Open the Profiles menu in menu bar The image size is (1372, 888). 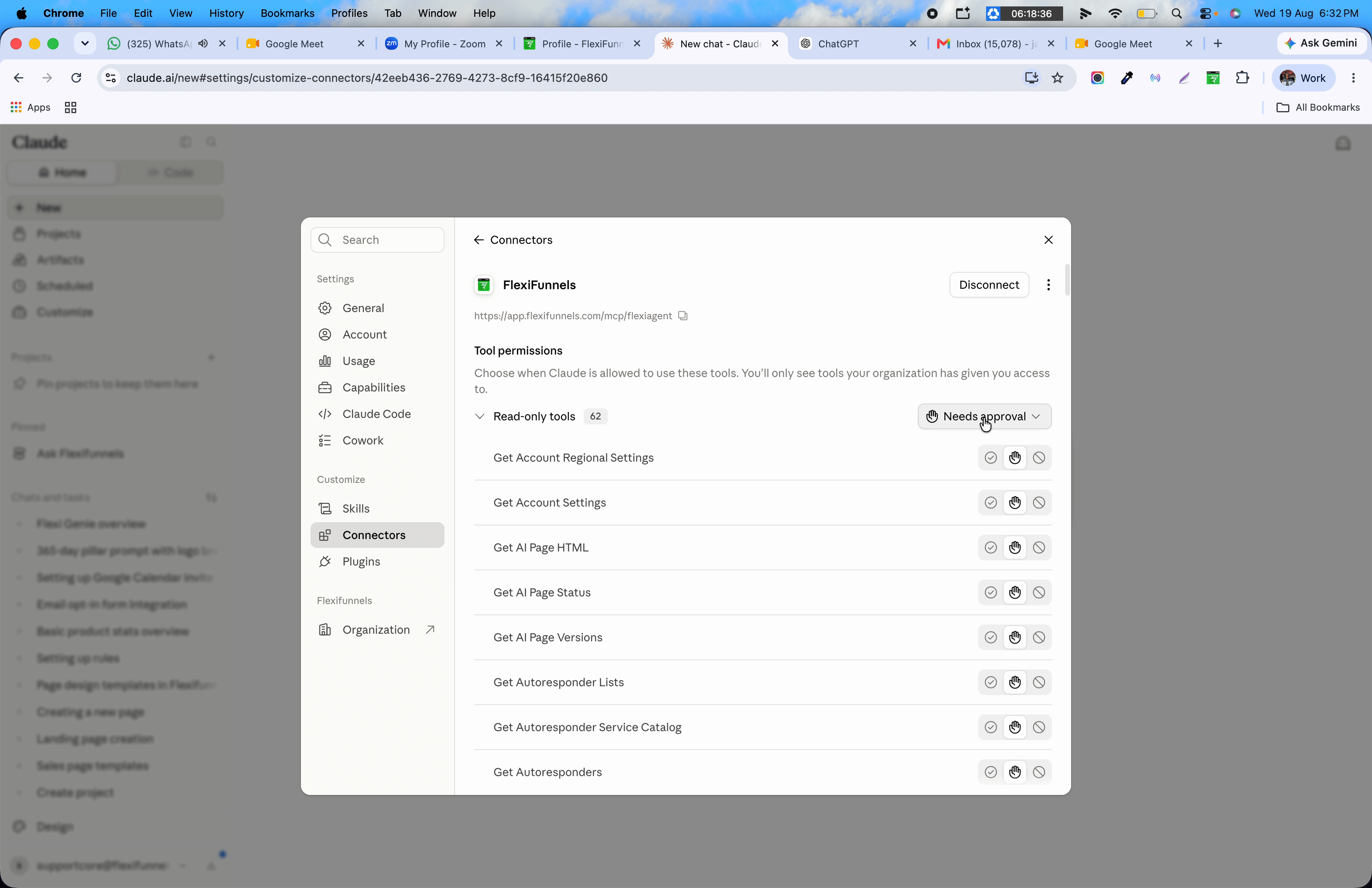[349, 13]
